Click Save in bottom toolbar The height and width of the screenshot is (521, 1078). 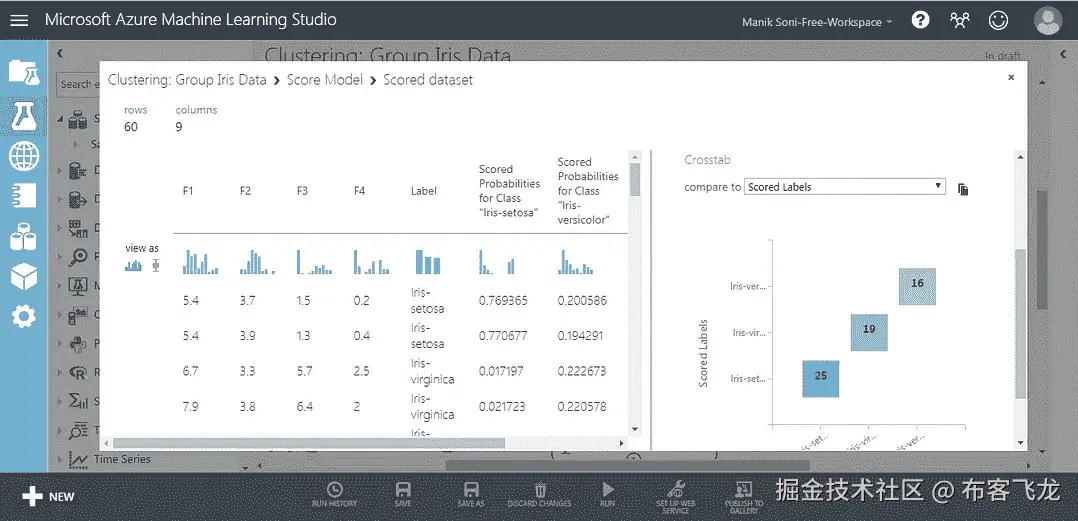click(403, 495)
